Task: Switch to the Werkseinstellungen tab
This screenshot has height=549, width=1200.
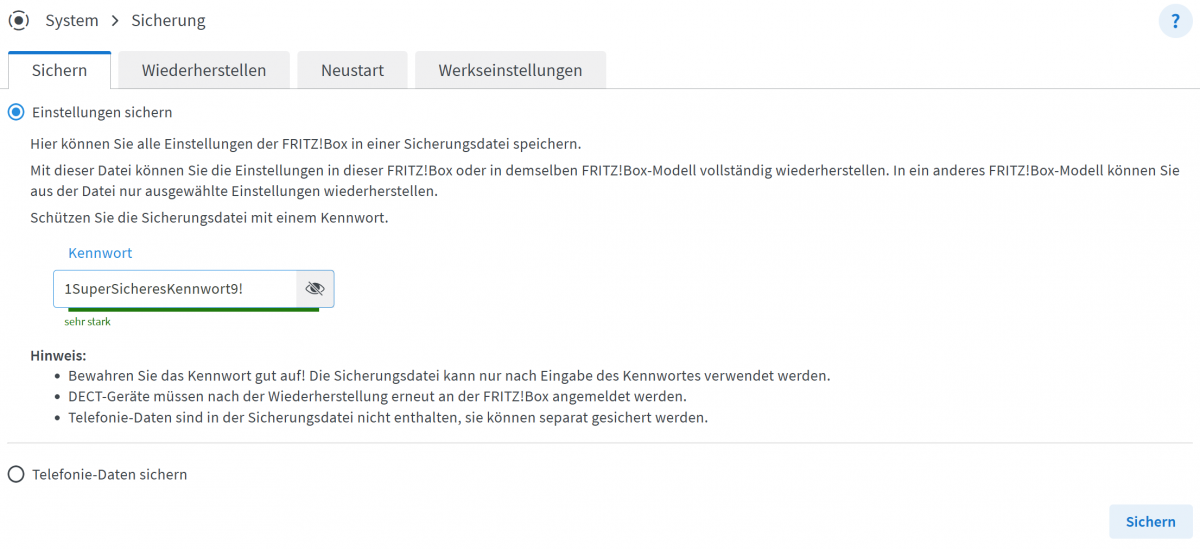Action: (x=510, y=70)
